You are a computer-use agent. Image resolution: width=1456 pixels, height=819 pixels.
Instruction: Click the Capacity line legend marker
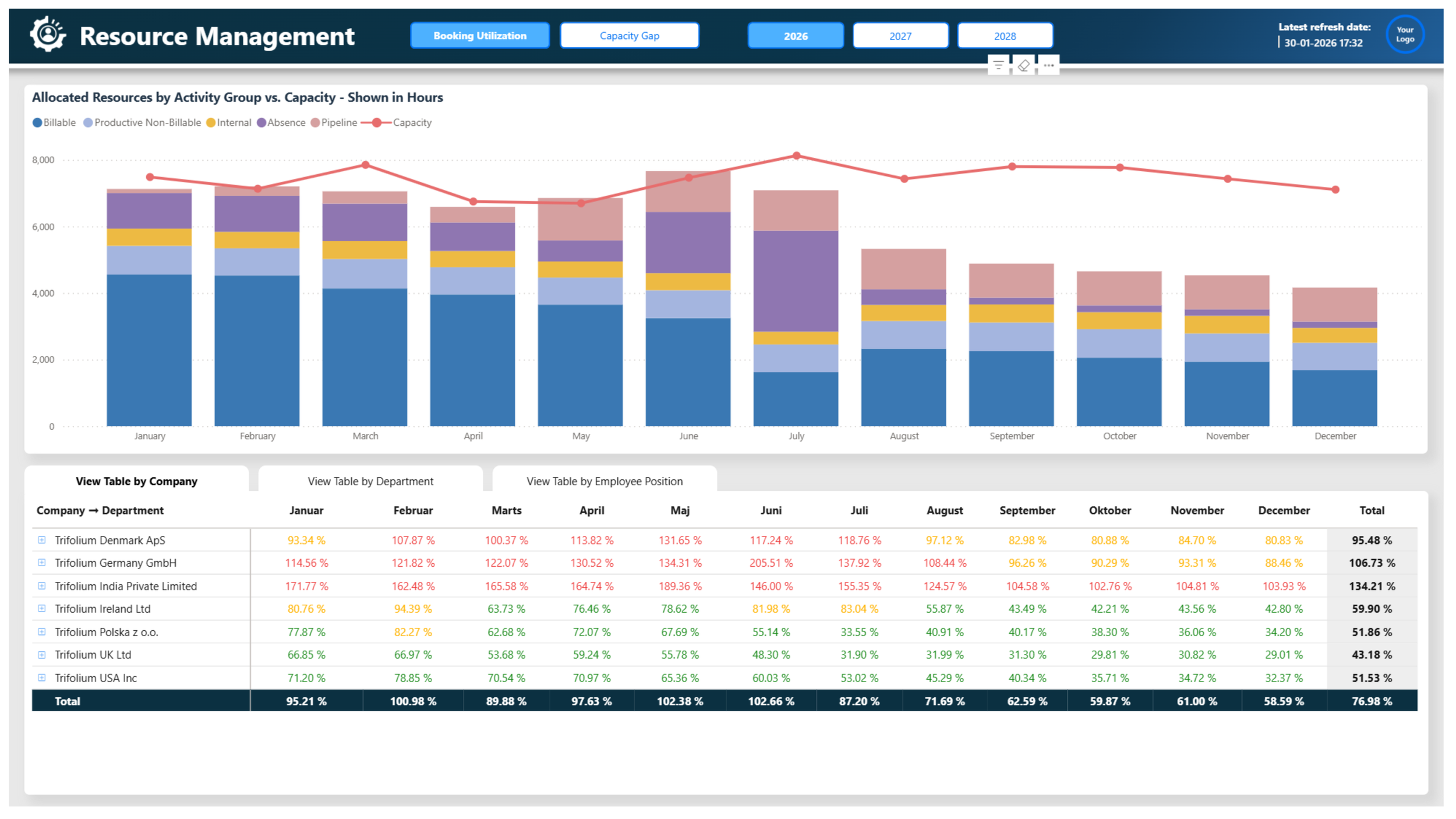coord(377,122)
